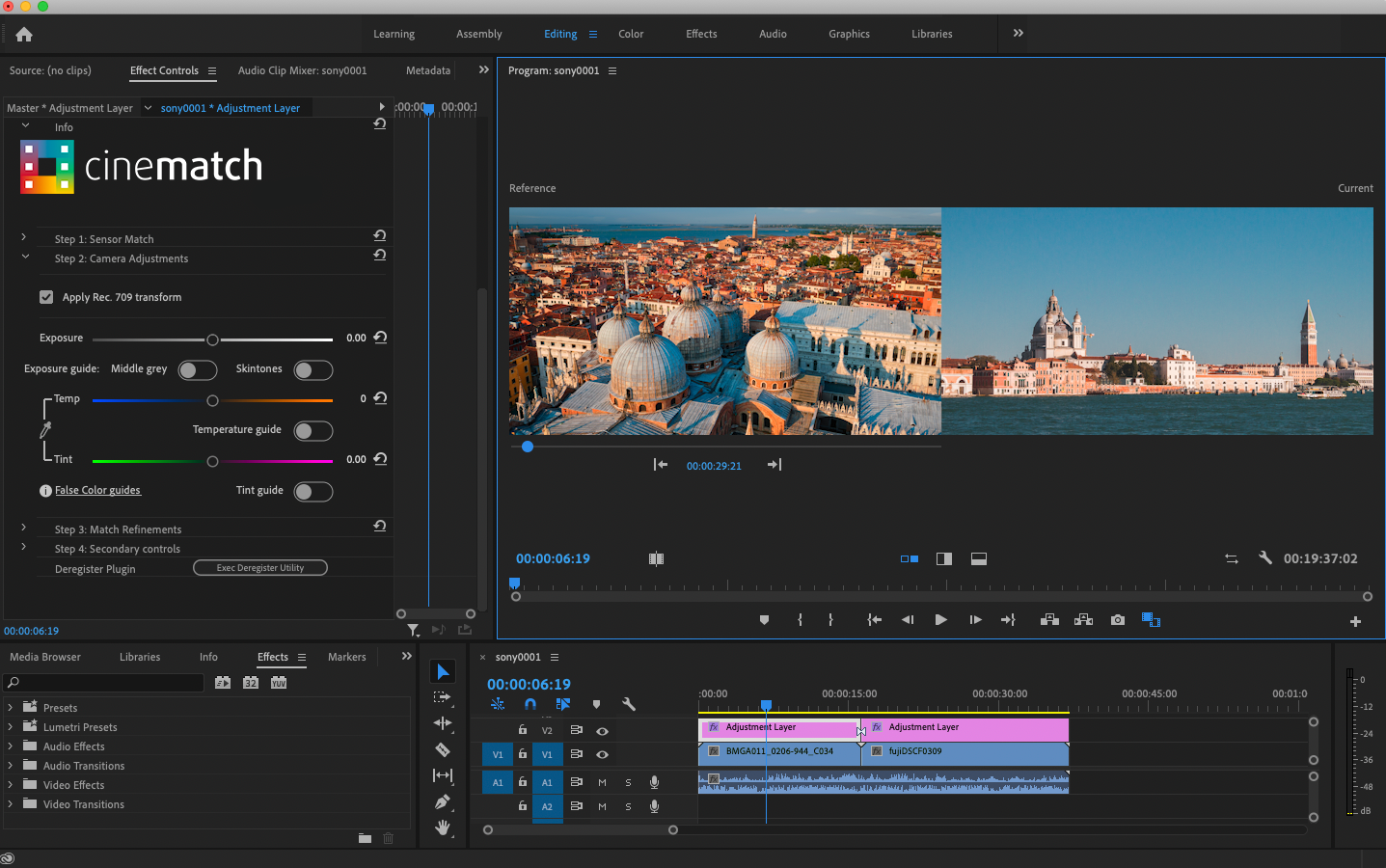Screen dimensions: 1386x868
Task: Select vertical split comparison layout
Action: [944, 558]
